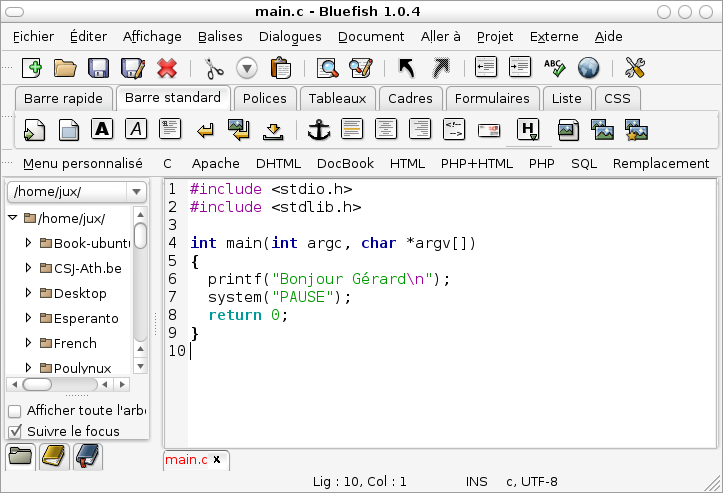Click the file tree horizontal scrollbar thumb

point(37,384)
